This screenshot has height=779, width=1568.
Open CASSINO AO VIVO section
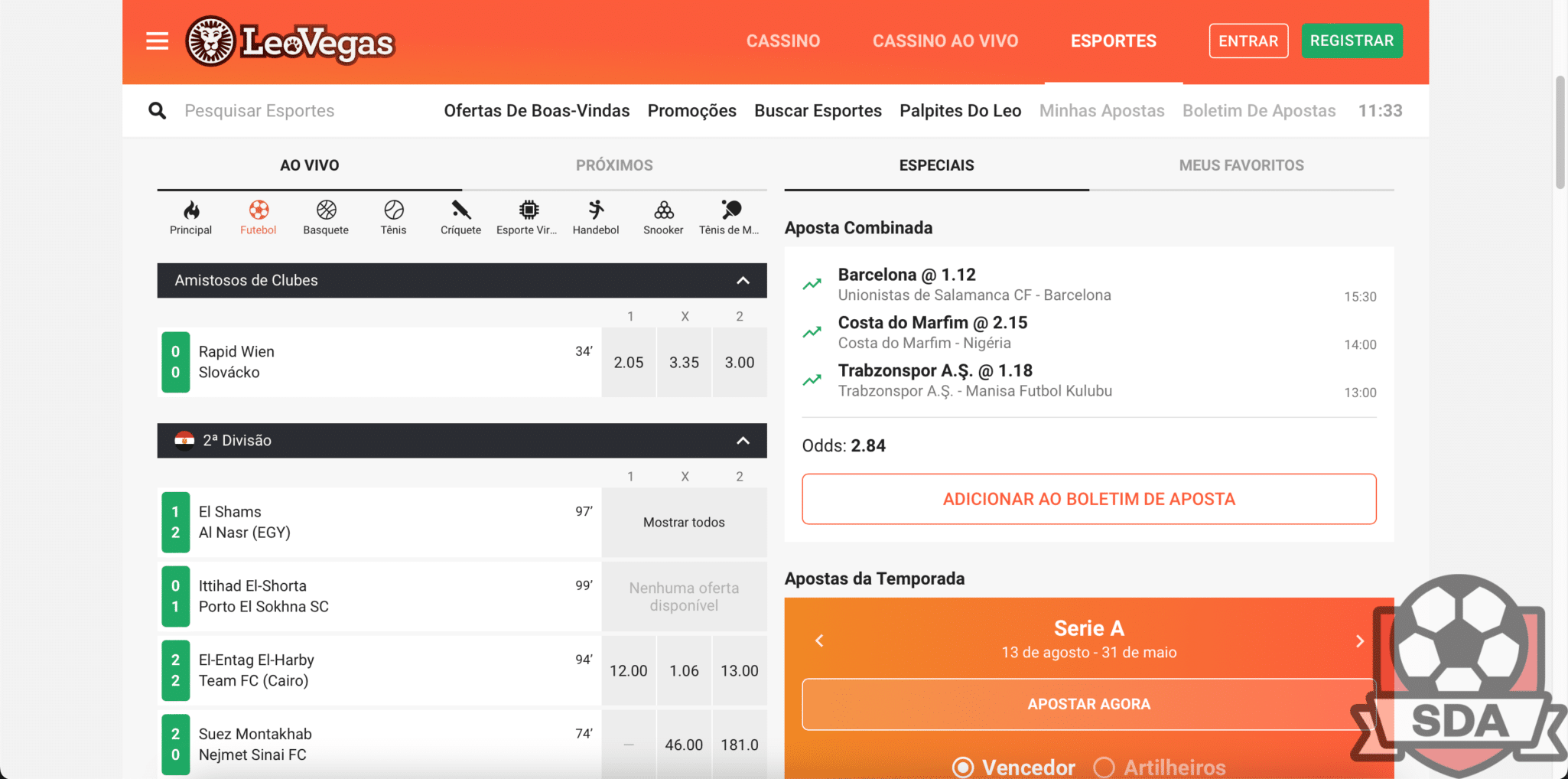[x=945, y=41]
